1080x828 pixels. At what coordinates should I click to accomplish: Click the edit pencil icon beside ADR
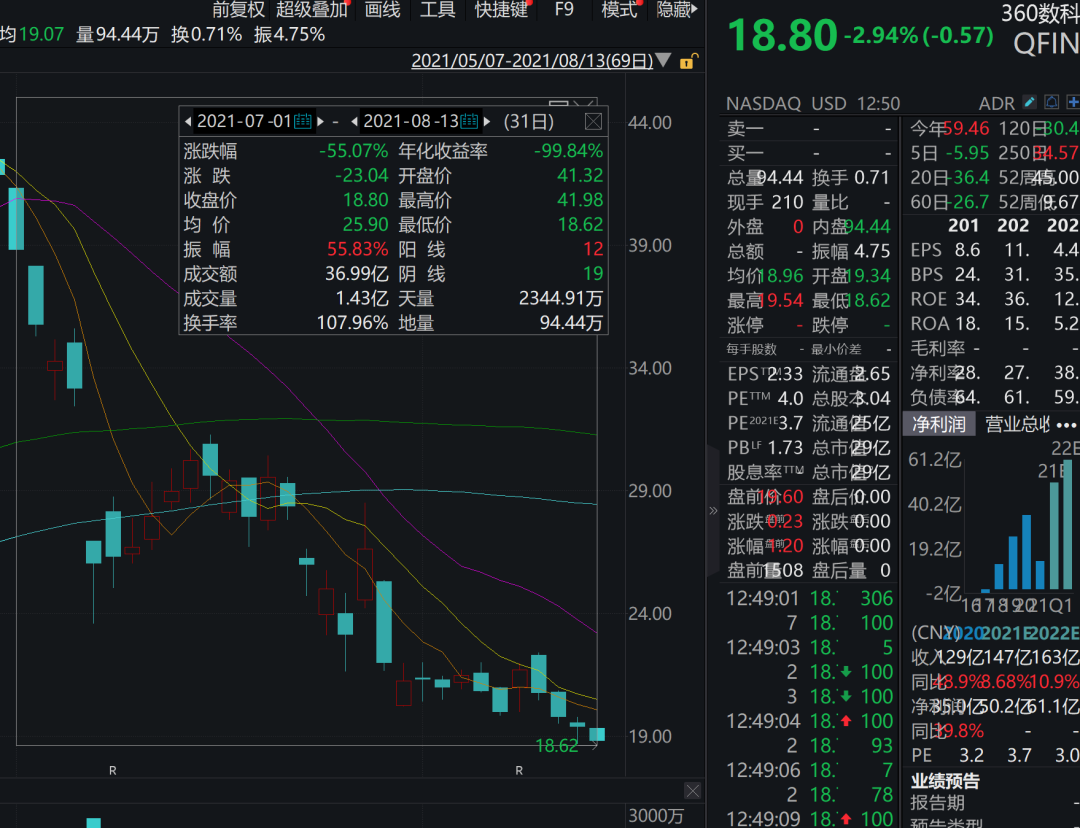coord(1030,103)
